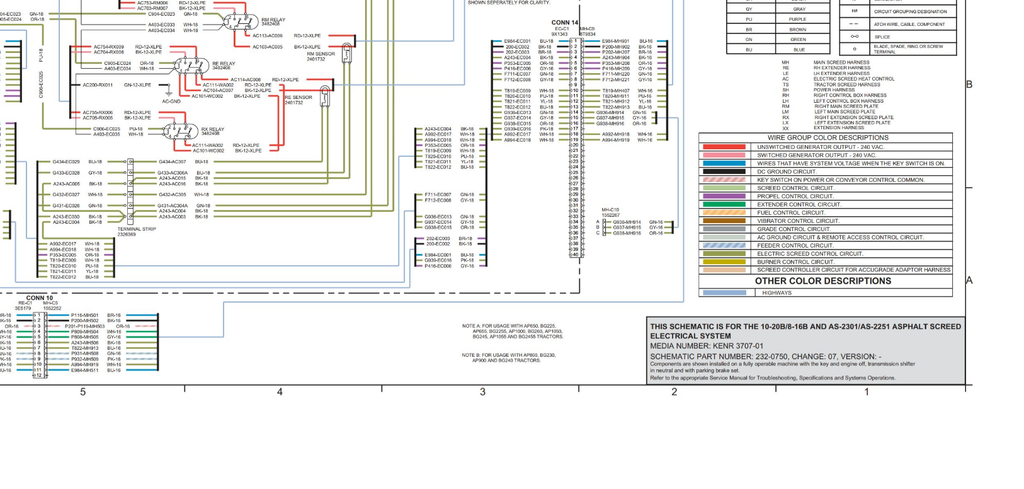This screenshot has height=489, width=1024.
Task: Click the Other Color Descriptions heading
Action: 823,281
